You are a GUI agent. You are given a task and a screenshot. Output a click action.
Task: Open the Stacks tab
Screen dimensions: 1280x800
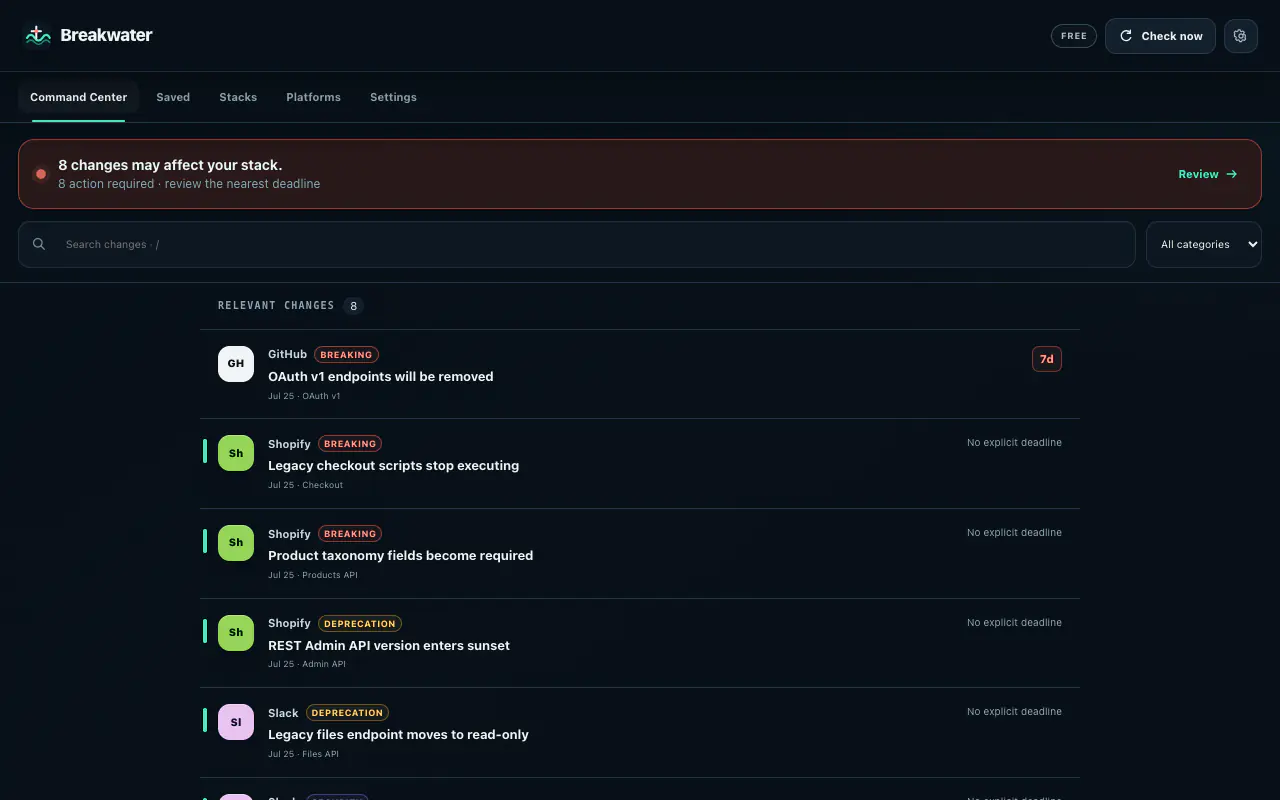click(238, 97)
